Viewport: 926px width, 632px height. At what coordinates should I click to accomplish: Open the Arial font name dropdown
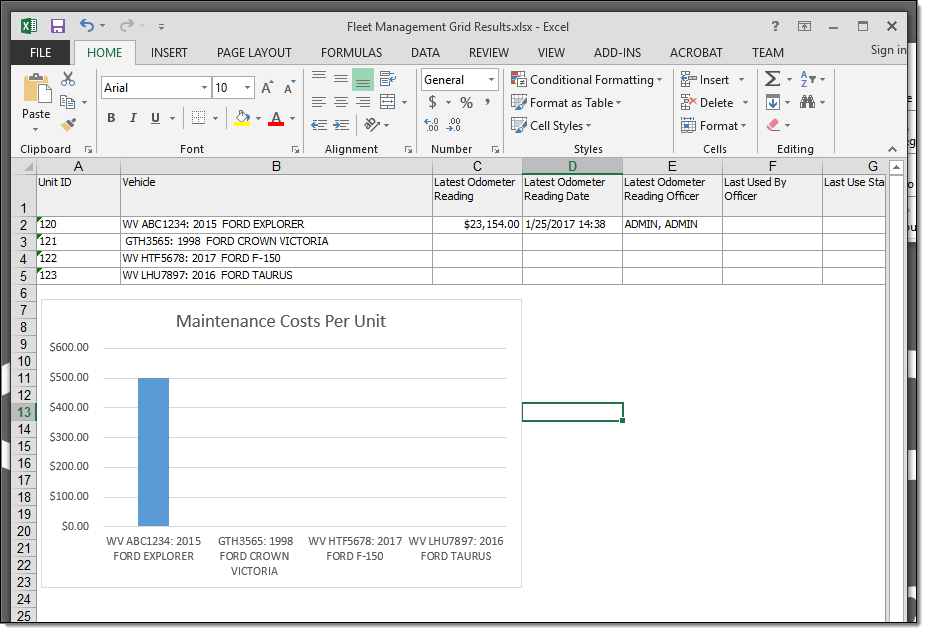(204, 88)
